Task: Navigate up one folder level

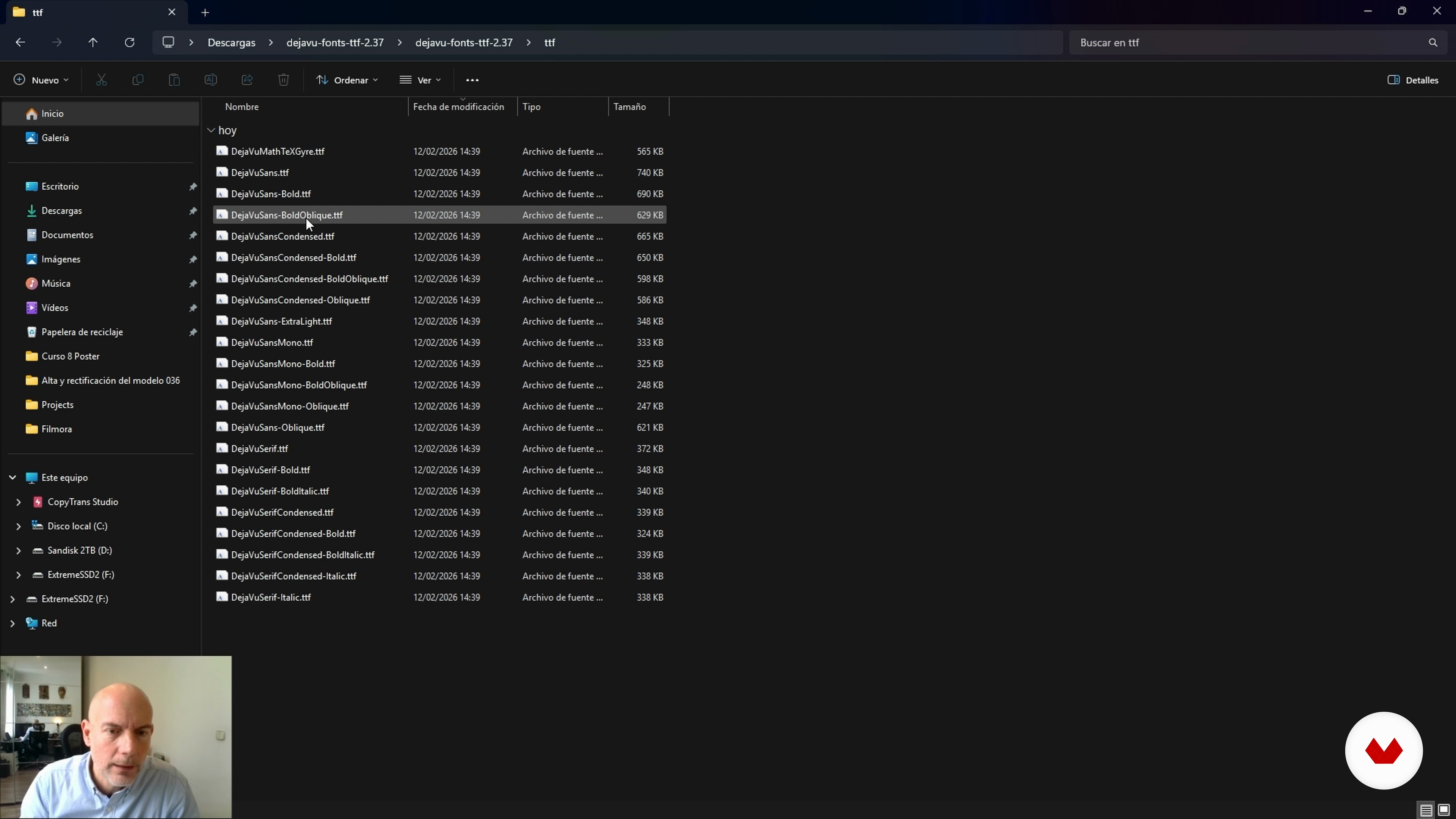Action: [x=93, y=42]
